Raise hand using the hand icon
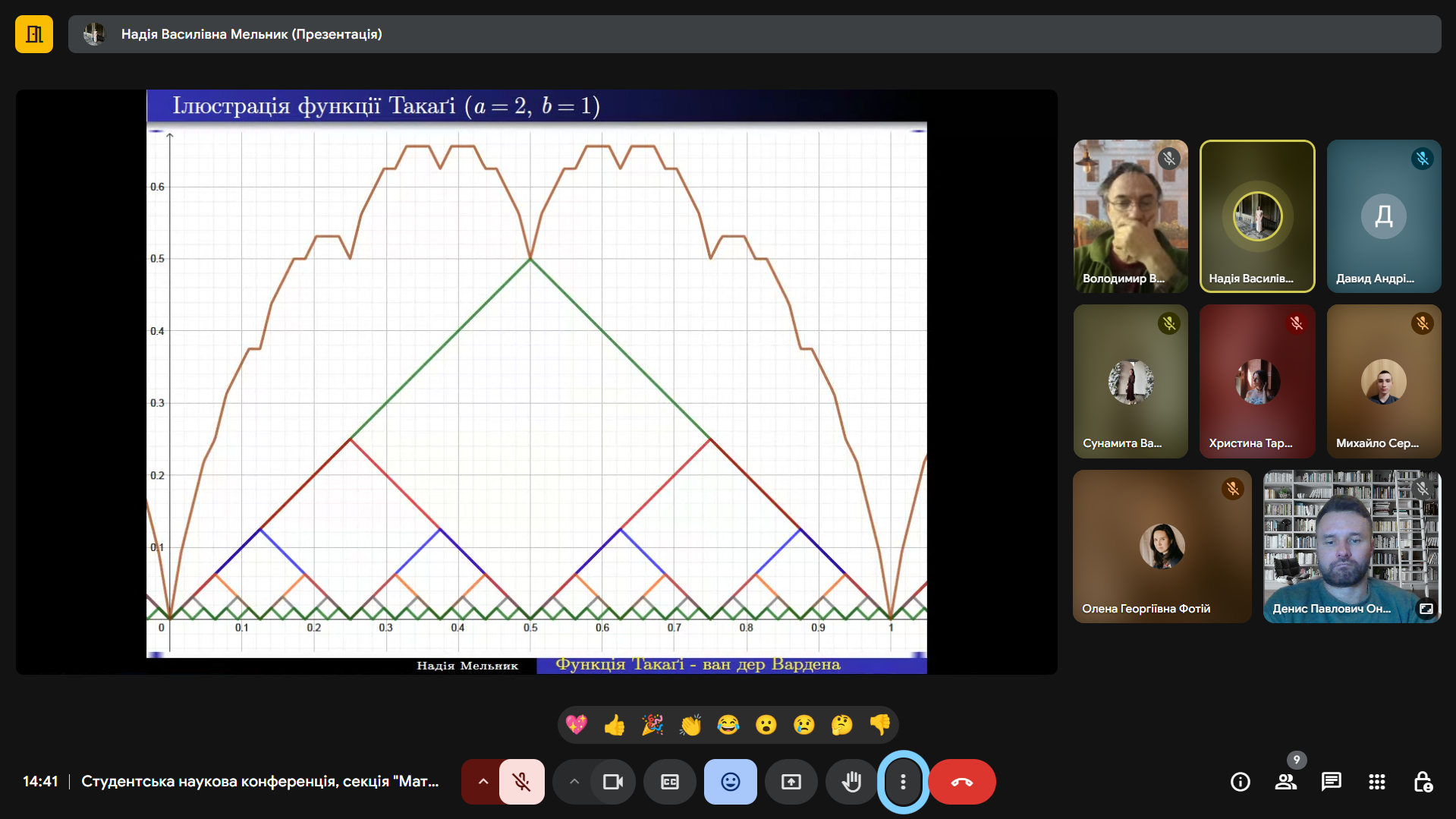 pos(852,782)
